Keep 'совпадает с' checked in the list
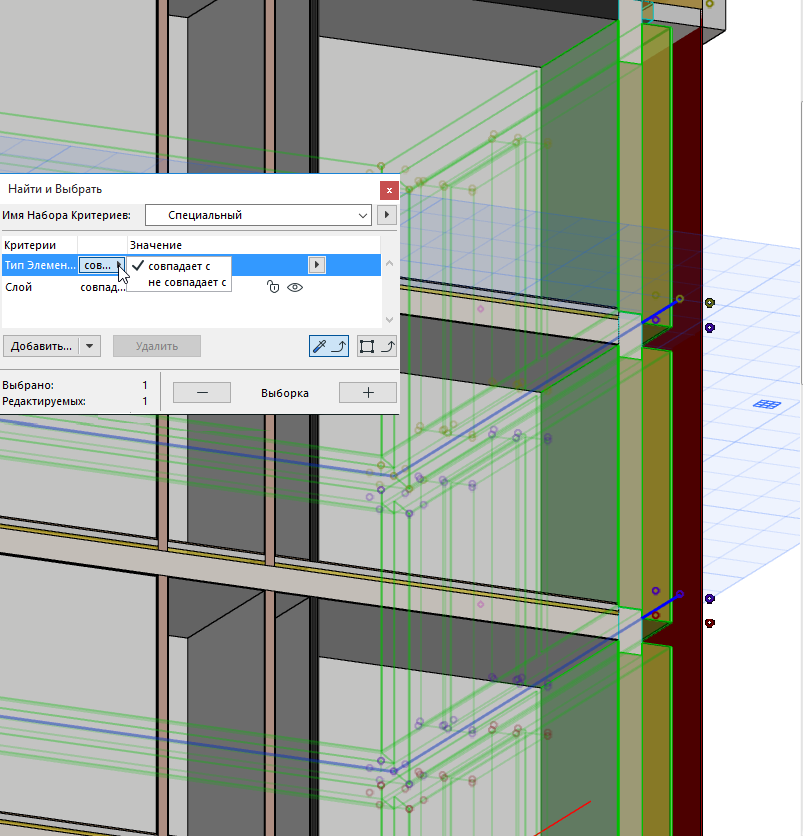 point(182,267)
